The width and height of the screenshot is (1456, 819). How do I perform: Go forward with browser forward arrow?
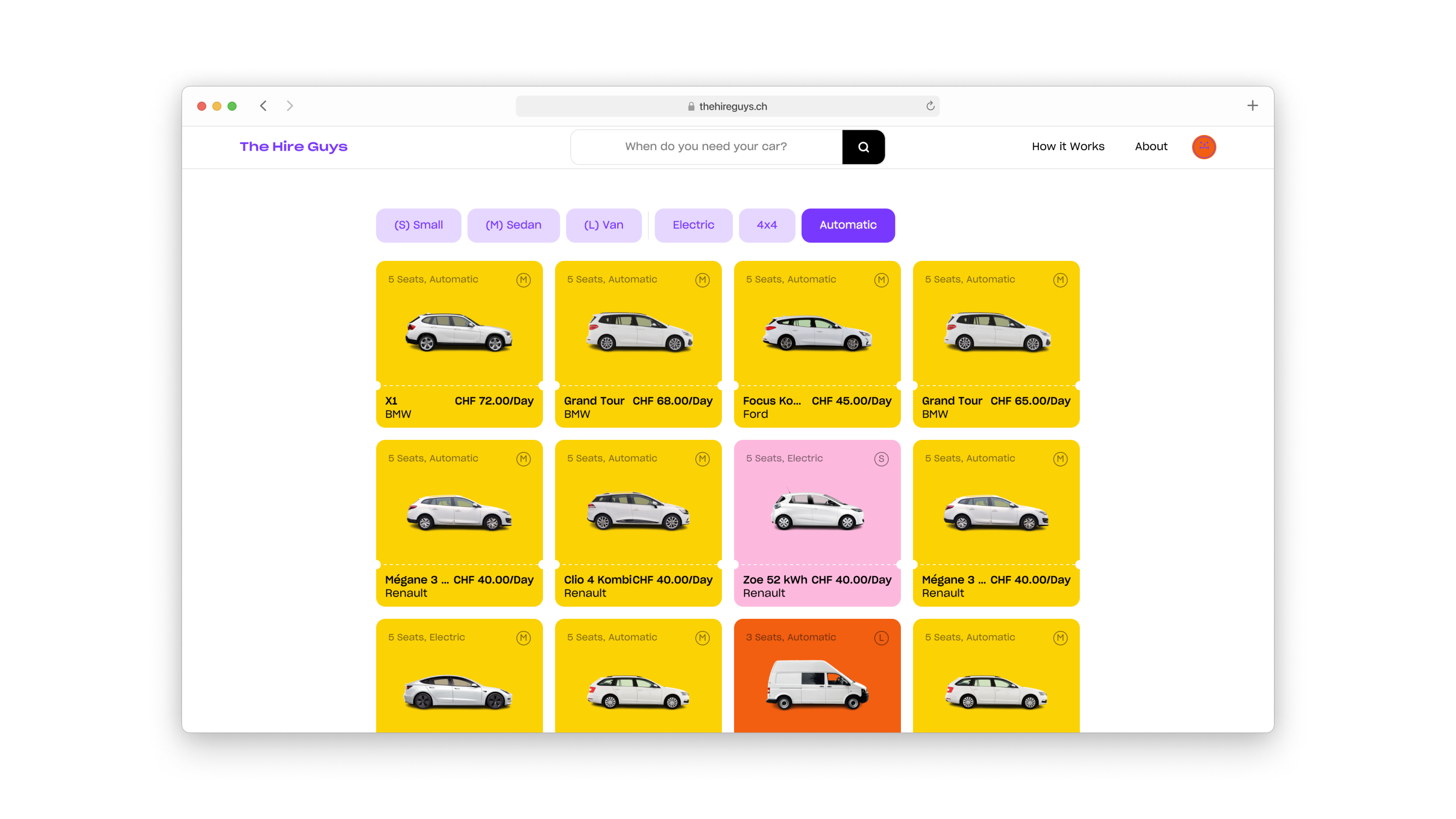pos(289,106)
